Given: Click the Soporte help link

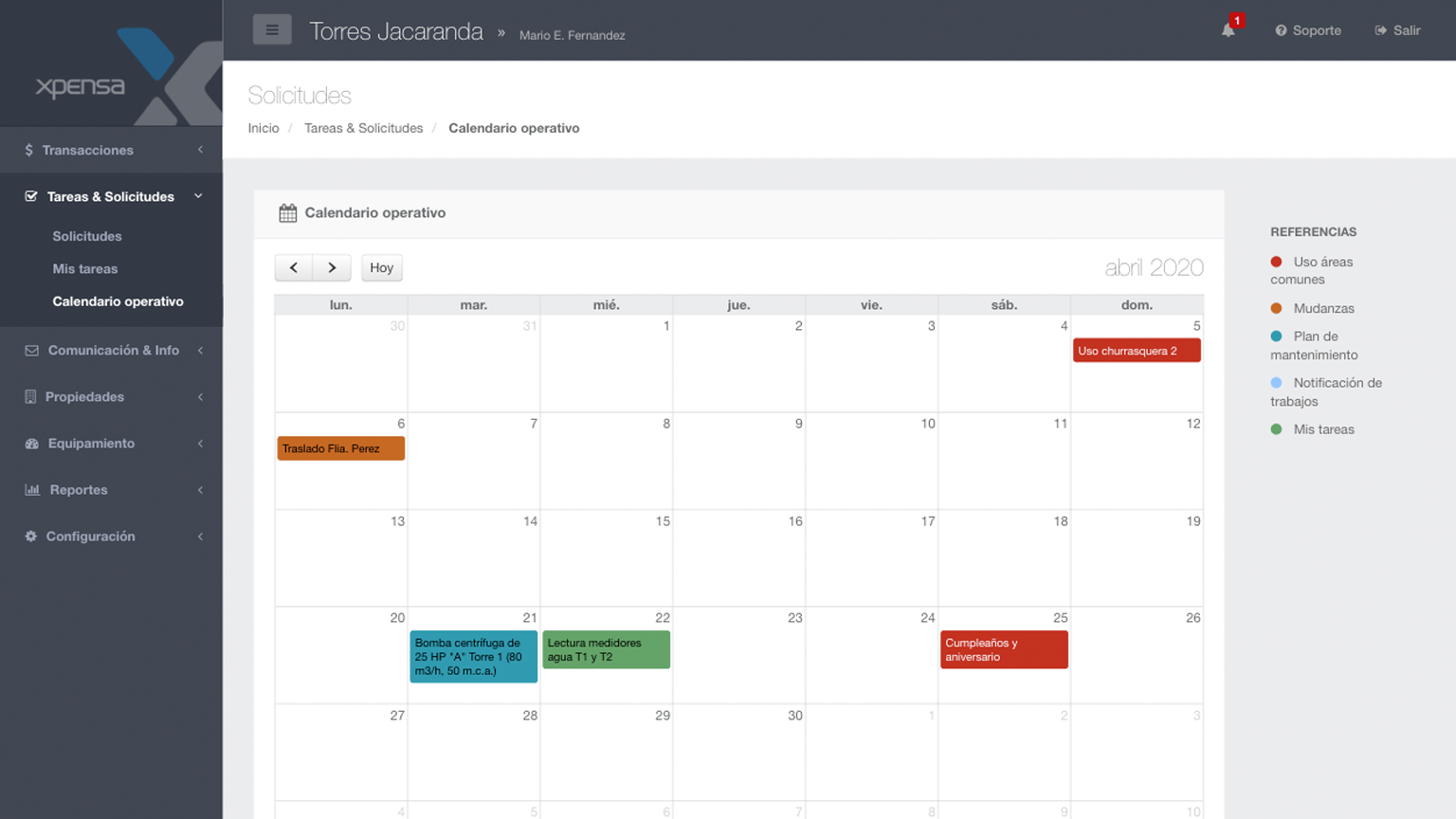Looking at the screenshot, I should (x=1308, y=30).
